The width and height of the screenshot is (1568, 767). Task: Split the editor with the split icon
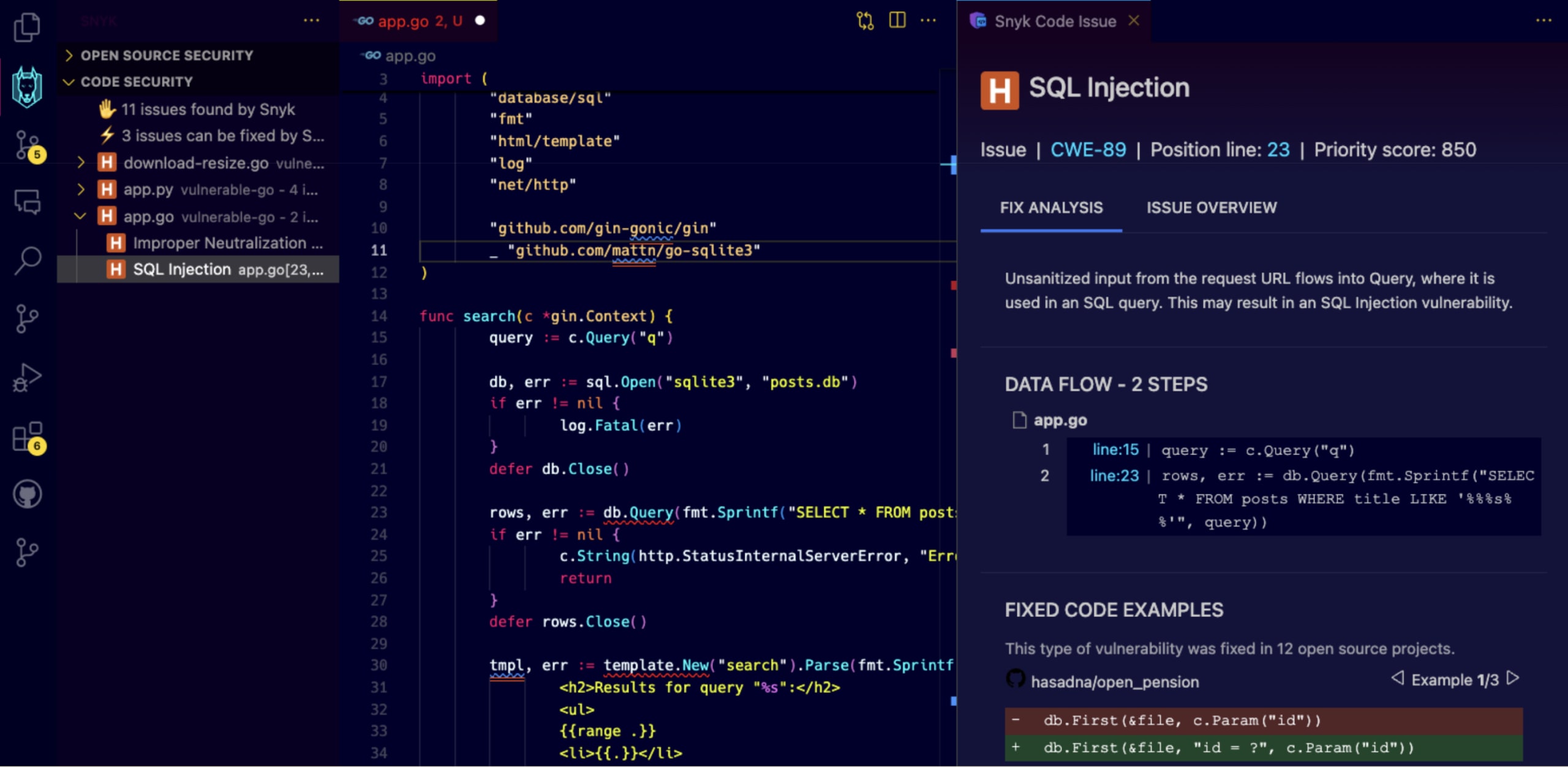coord(897,20)
